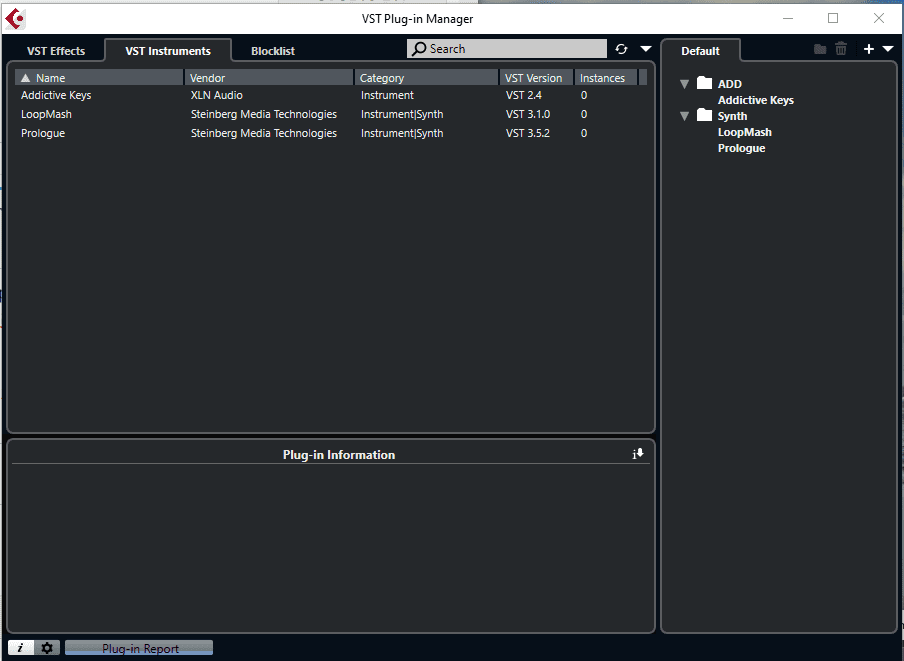The width and height of the screenshot is (904, 661).
Task: Click the trash delete icon in collection panel
Action: click(841, 49)
